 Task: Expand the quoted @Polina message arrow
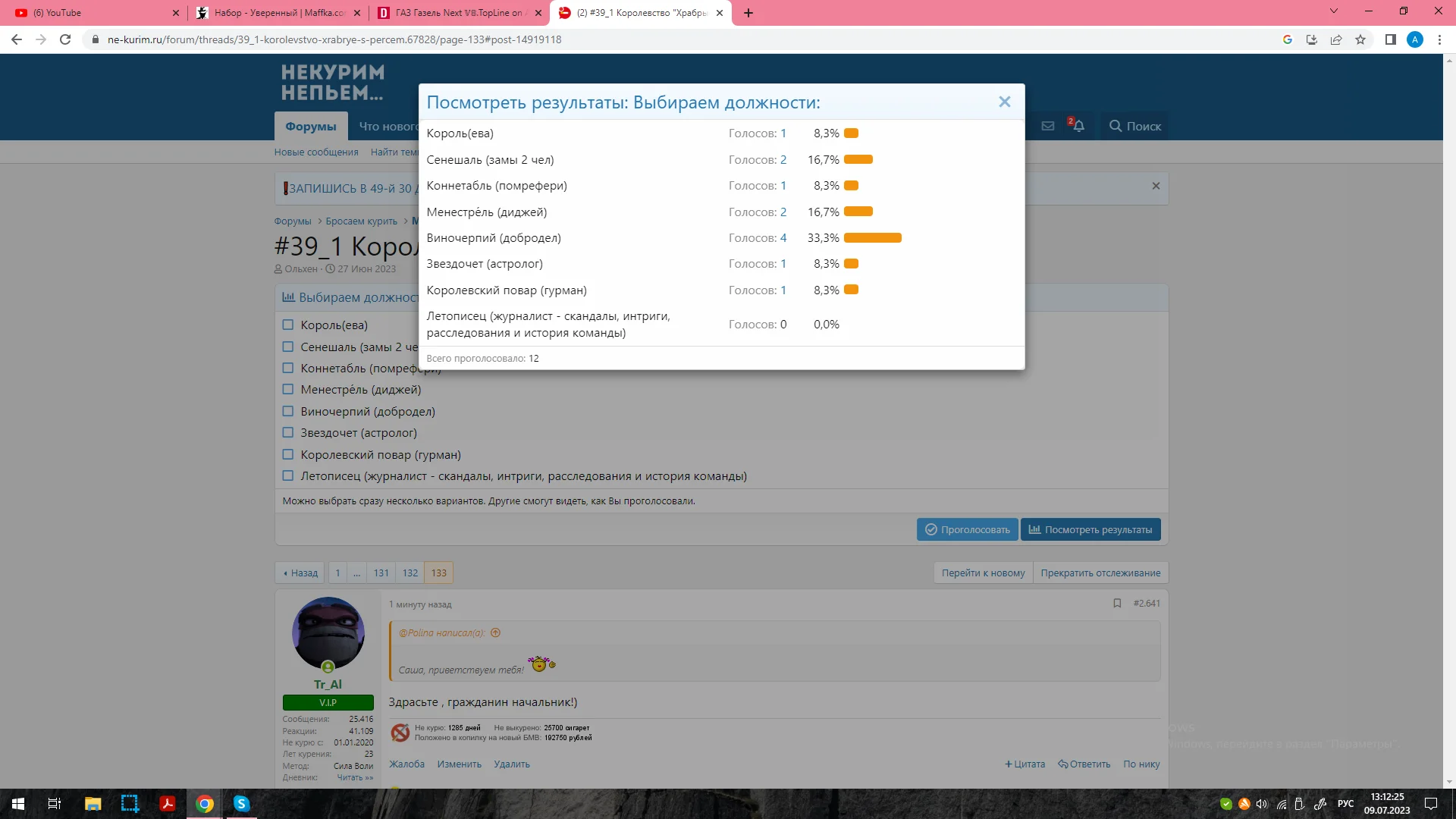click(495, 632)
